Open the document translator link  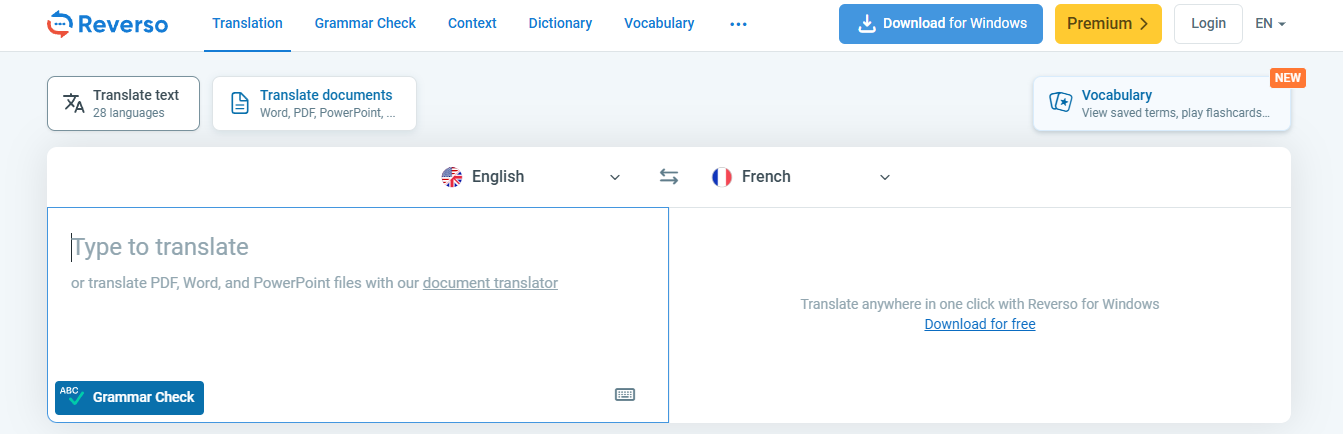click(x=490, y=283)
